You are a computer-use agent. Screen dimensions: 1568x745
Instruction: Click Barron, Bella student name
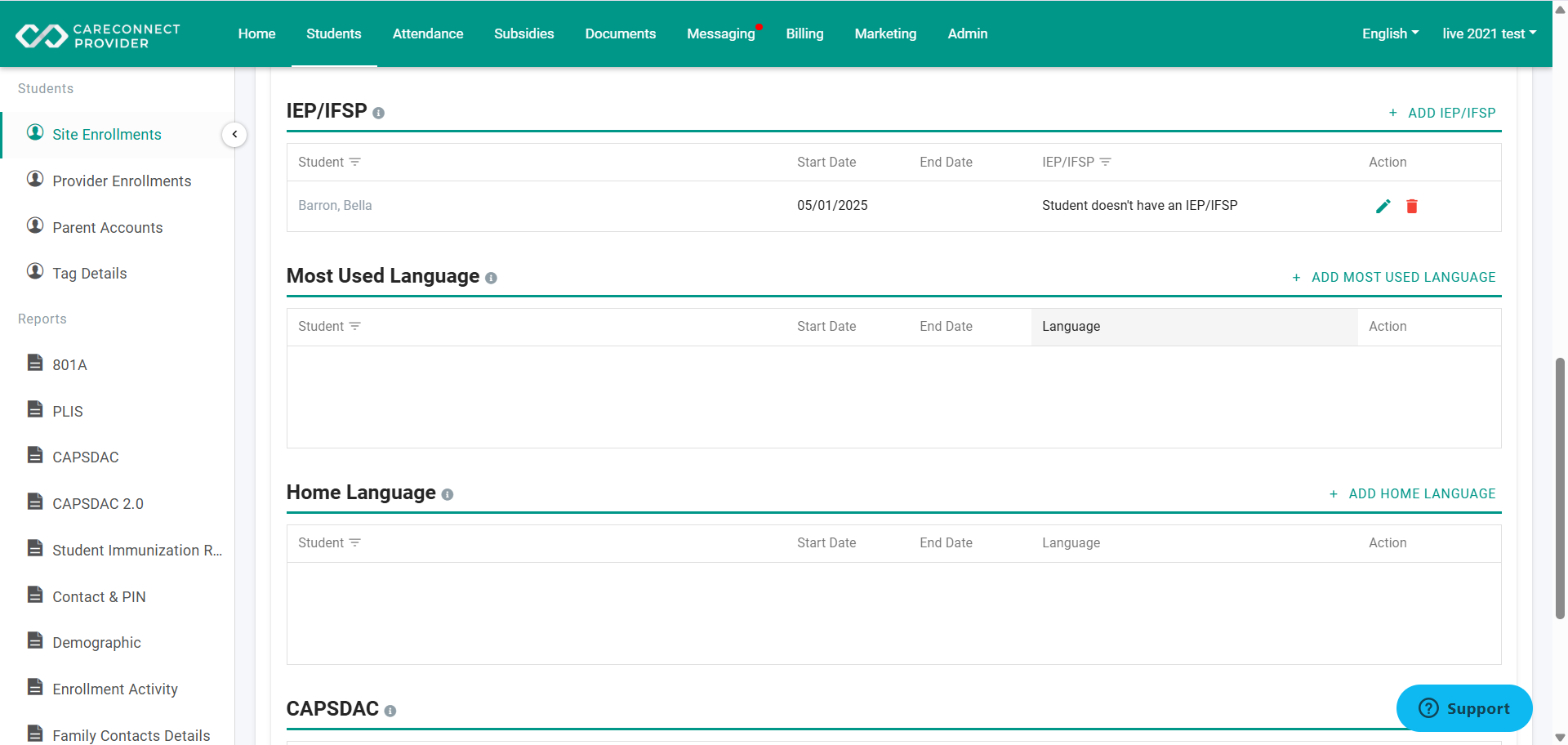point(335,206)
